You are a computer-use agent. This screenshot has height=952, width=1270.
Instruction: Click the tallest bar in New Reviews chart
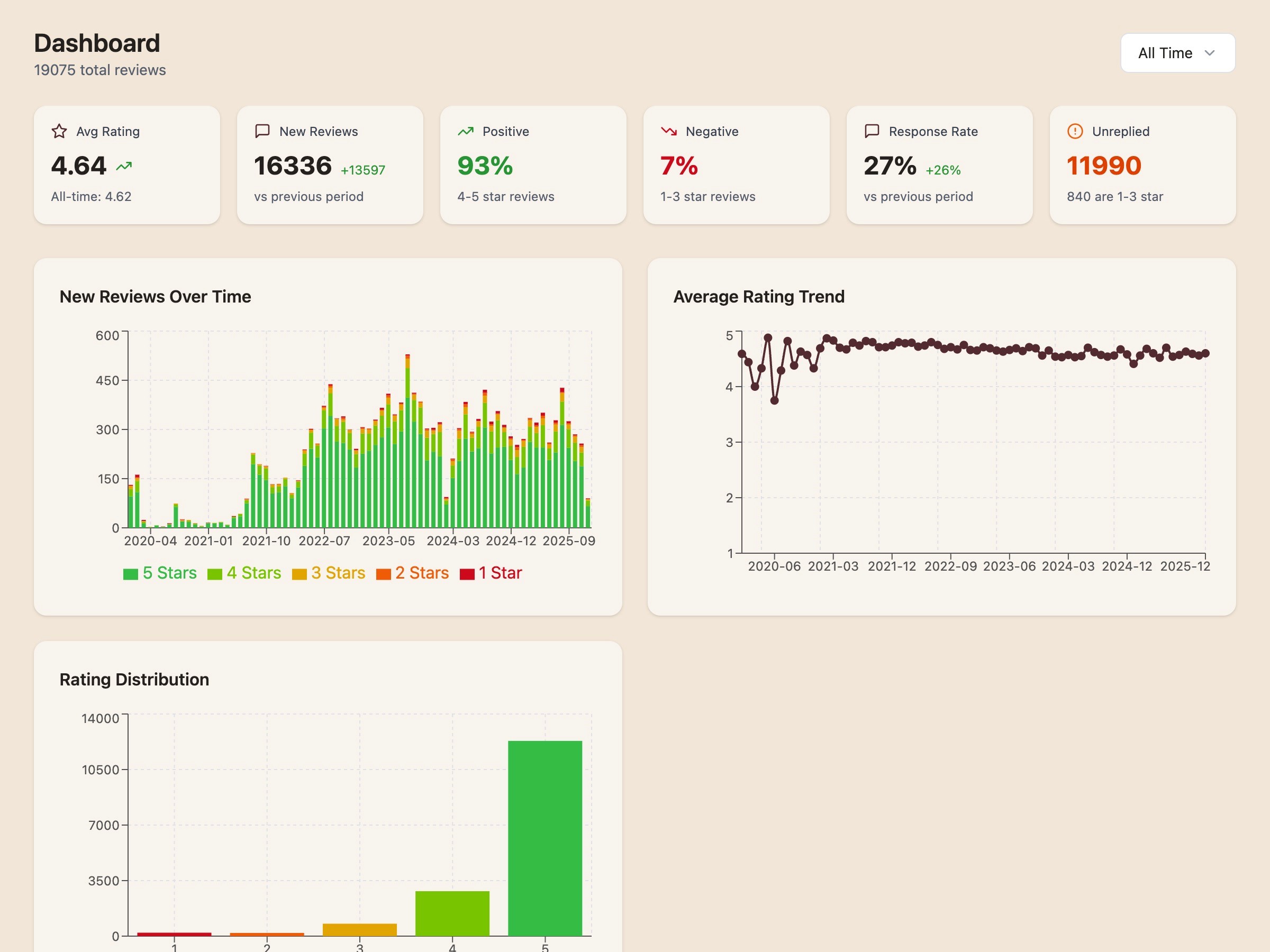[407, 442]
